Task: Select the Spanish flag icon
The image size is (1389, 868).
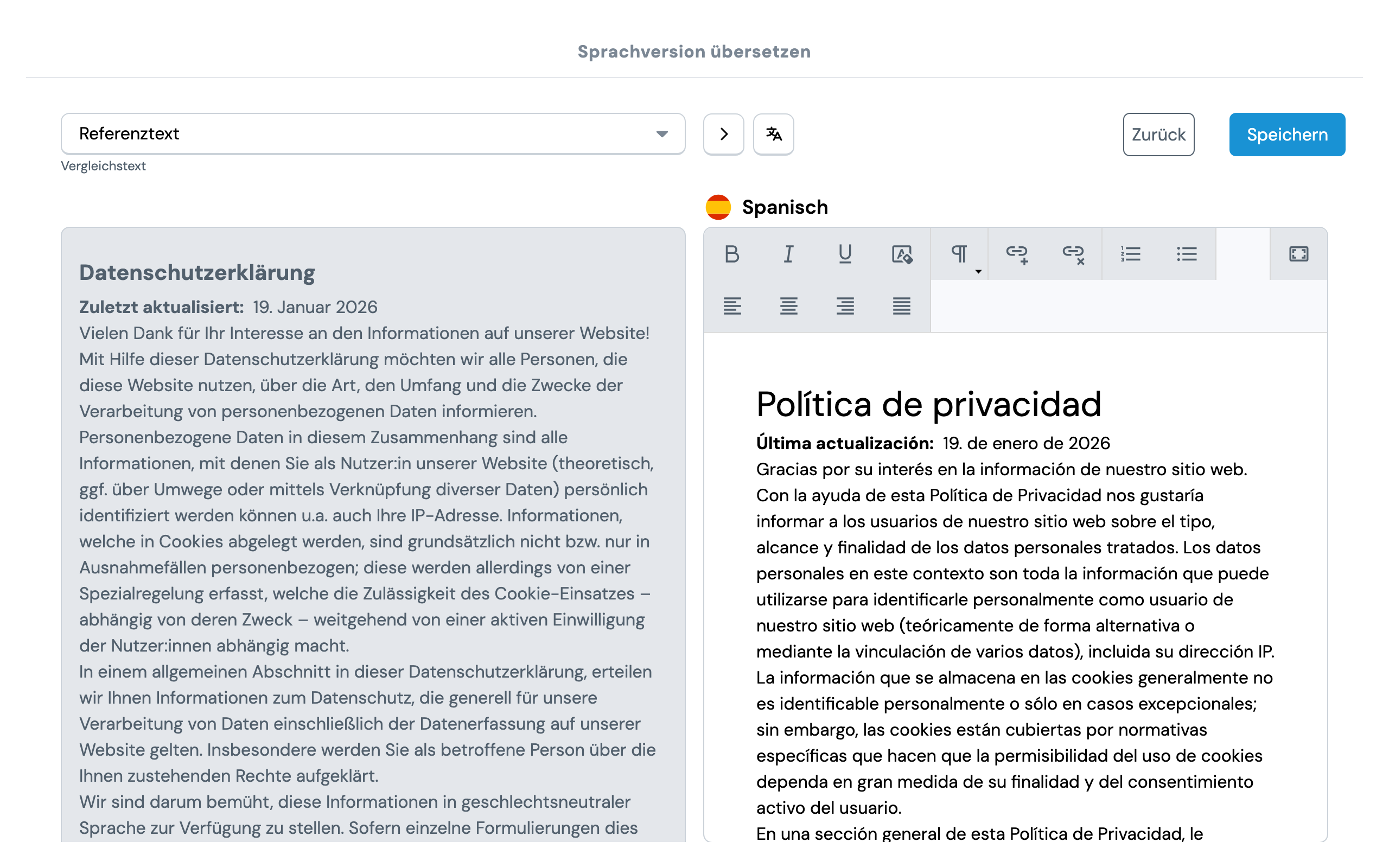Action: 718,207
